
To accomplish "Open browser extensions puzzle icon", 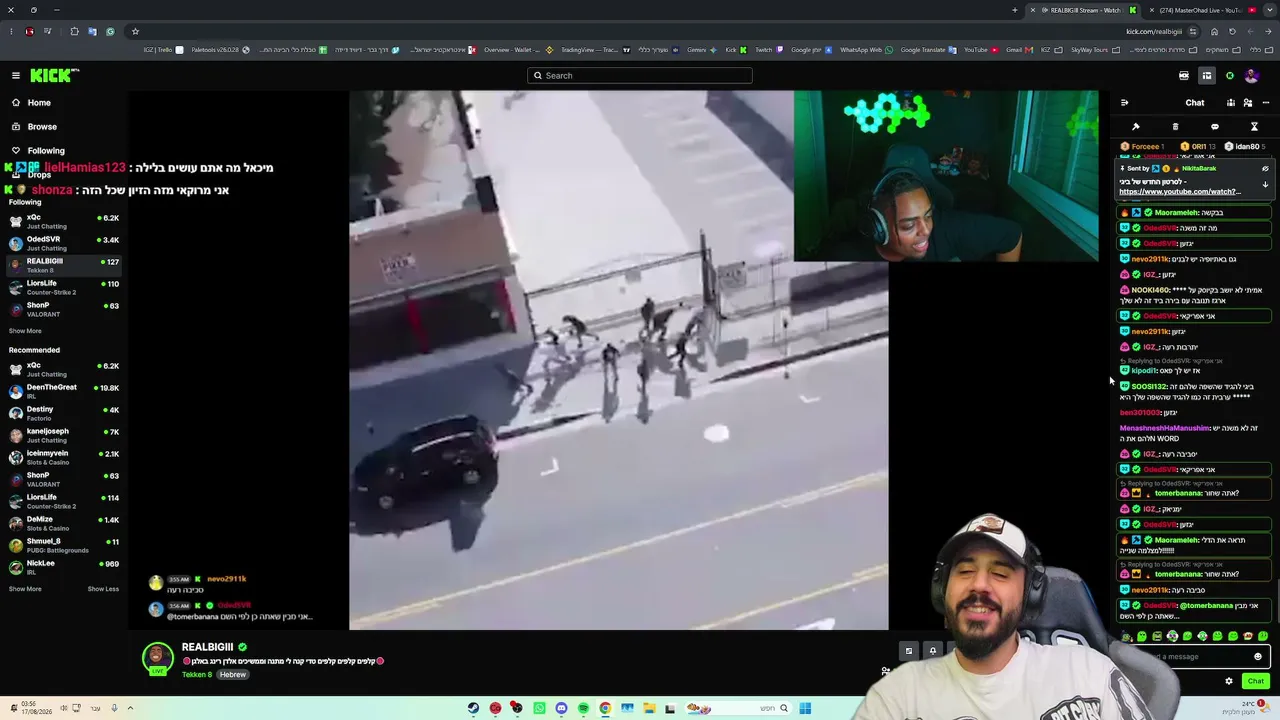I will [74, 31].
